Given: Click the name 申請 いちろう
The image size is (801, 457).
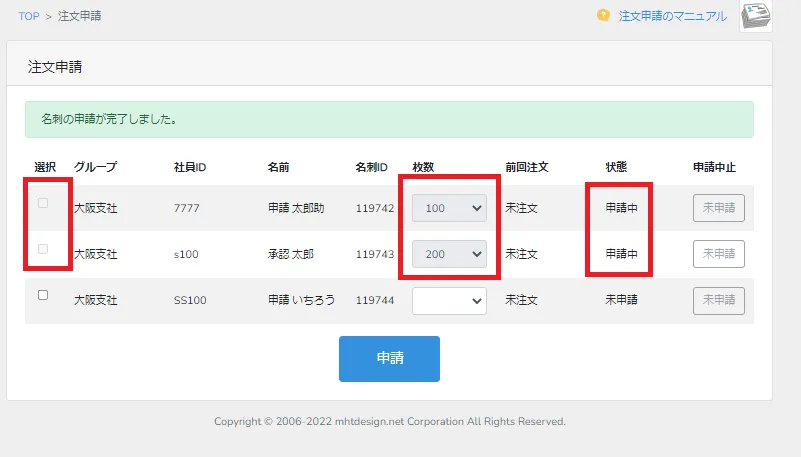Looking at the screenshot, I should 301,300.
